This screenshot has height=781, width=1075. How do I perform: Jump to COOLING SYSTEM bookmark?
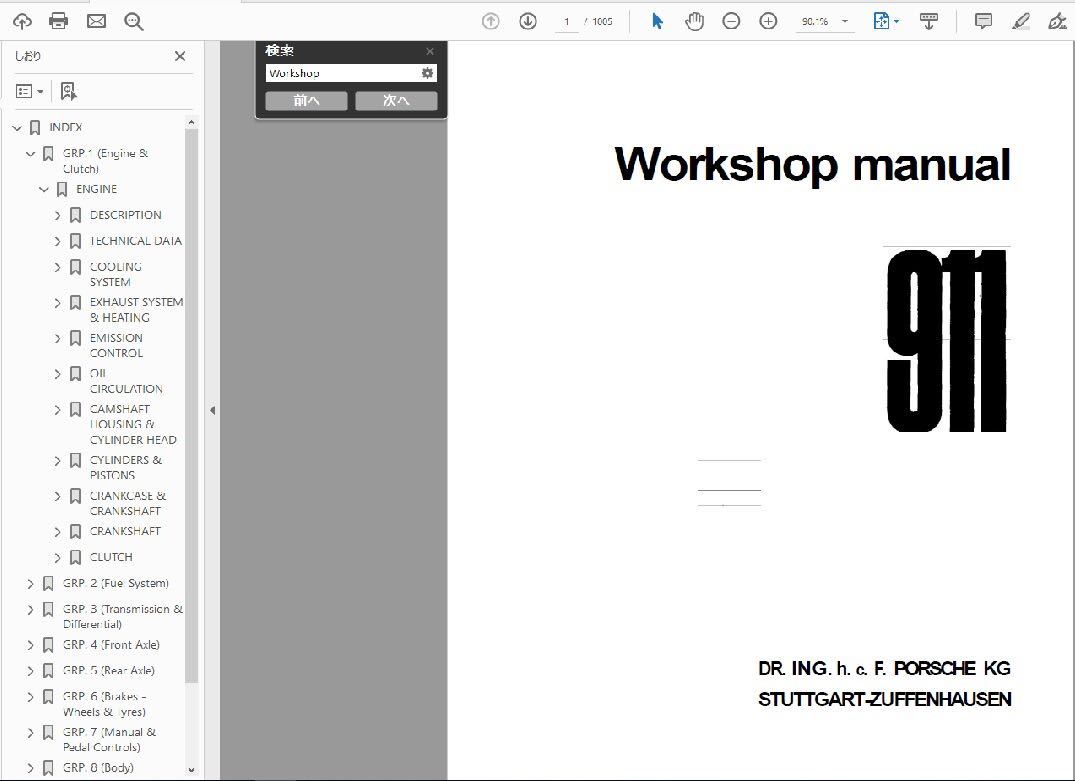pos(116,274)
